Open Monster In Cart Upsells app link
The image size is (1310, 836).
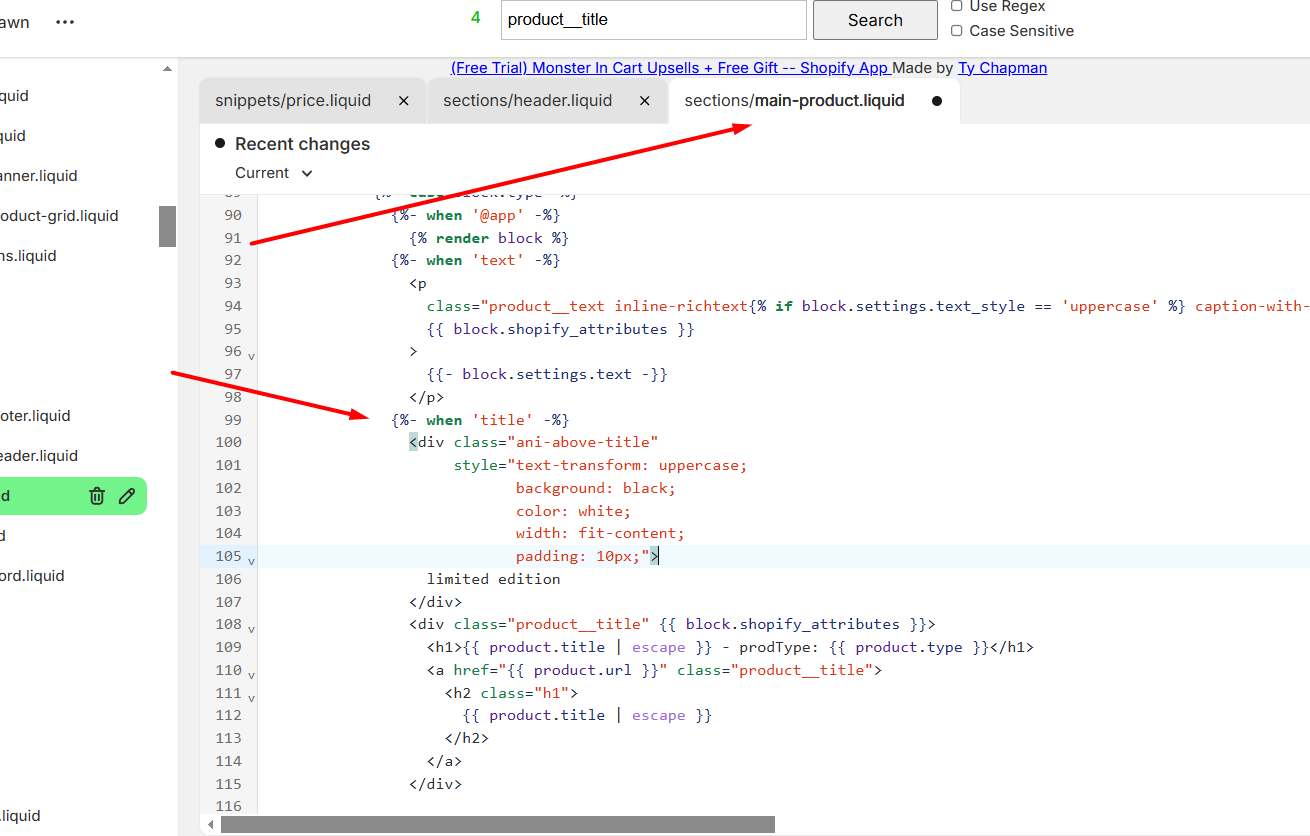[x=670, y=68]
